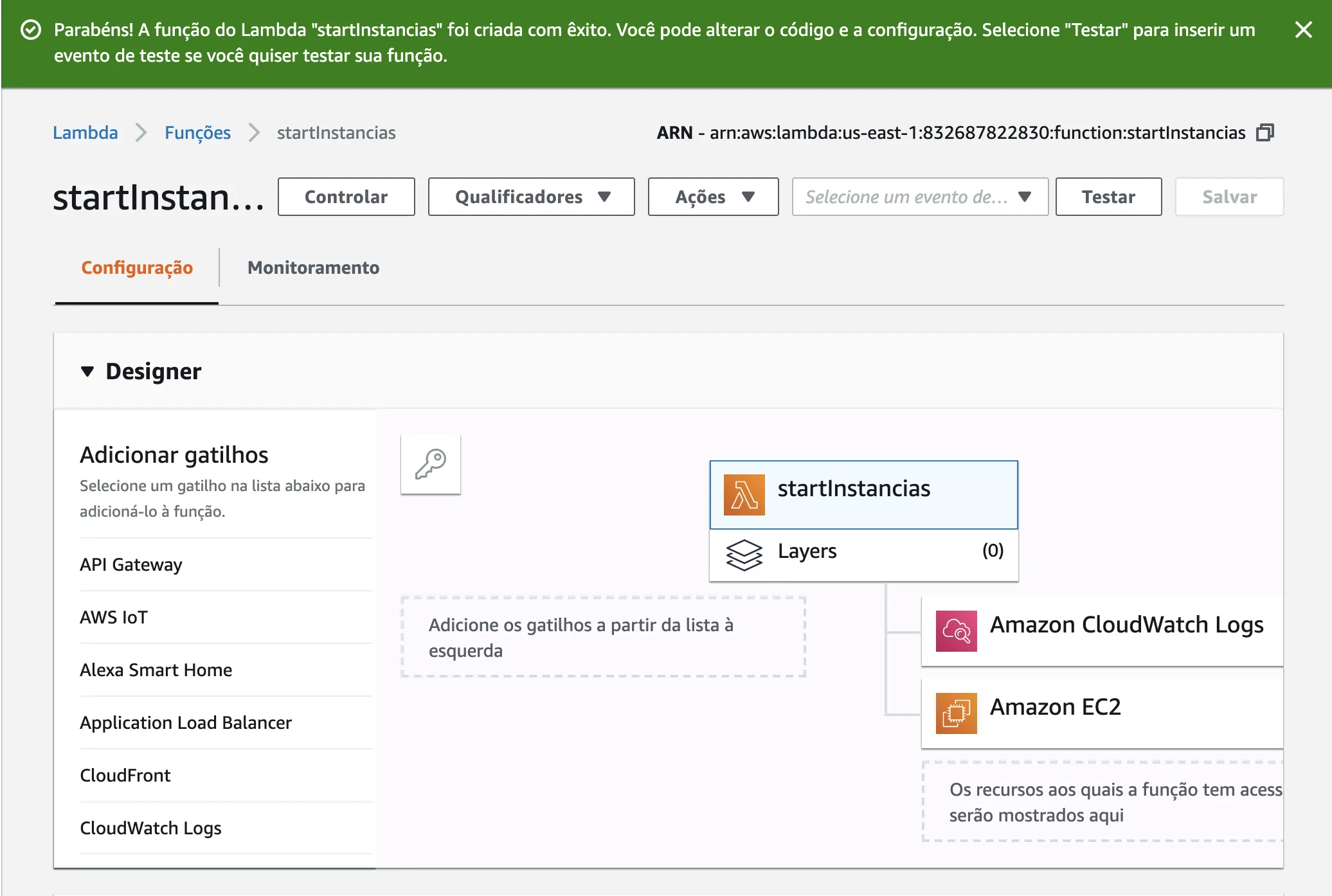Screen dimensions: 1332x896
Task: Switch to the Configuração tab
Action: (137, 267)
